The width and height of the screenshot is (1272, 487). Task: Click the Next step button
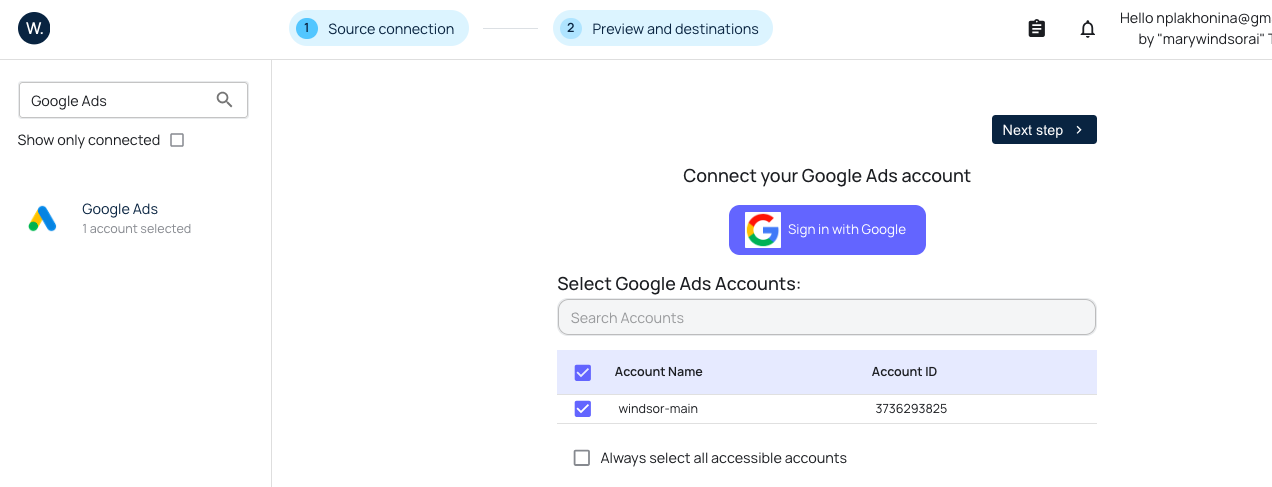pyautogui.click(x=1044, y=130)
